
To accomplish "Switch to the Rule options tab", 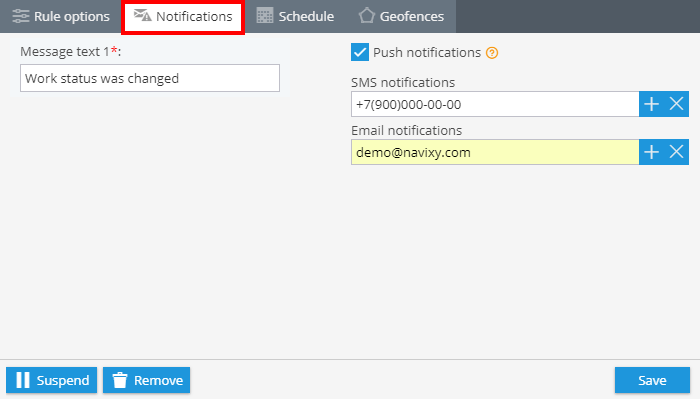I will coord(61,16).
